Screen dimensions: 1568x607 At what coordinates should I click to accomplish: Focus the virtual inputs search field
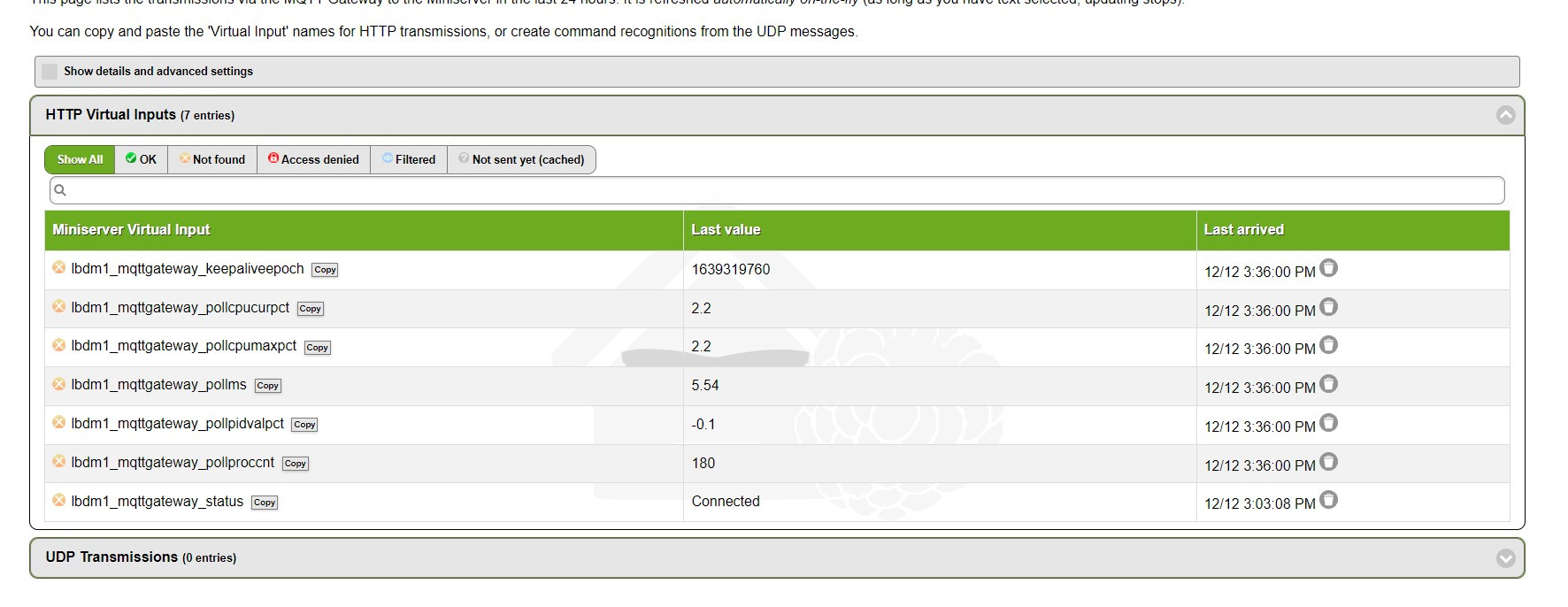pyautogui.click(x=777, y=190)
